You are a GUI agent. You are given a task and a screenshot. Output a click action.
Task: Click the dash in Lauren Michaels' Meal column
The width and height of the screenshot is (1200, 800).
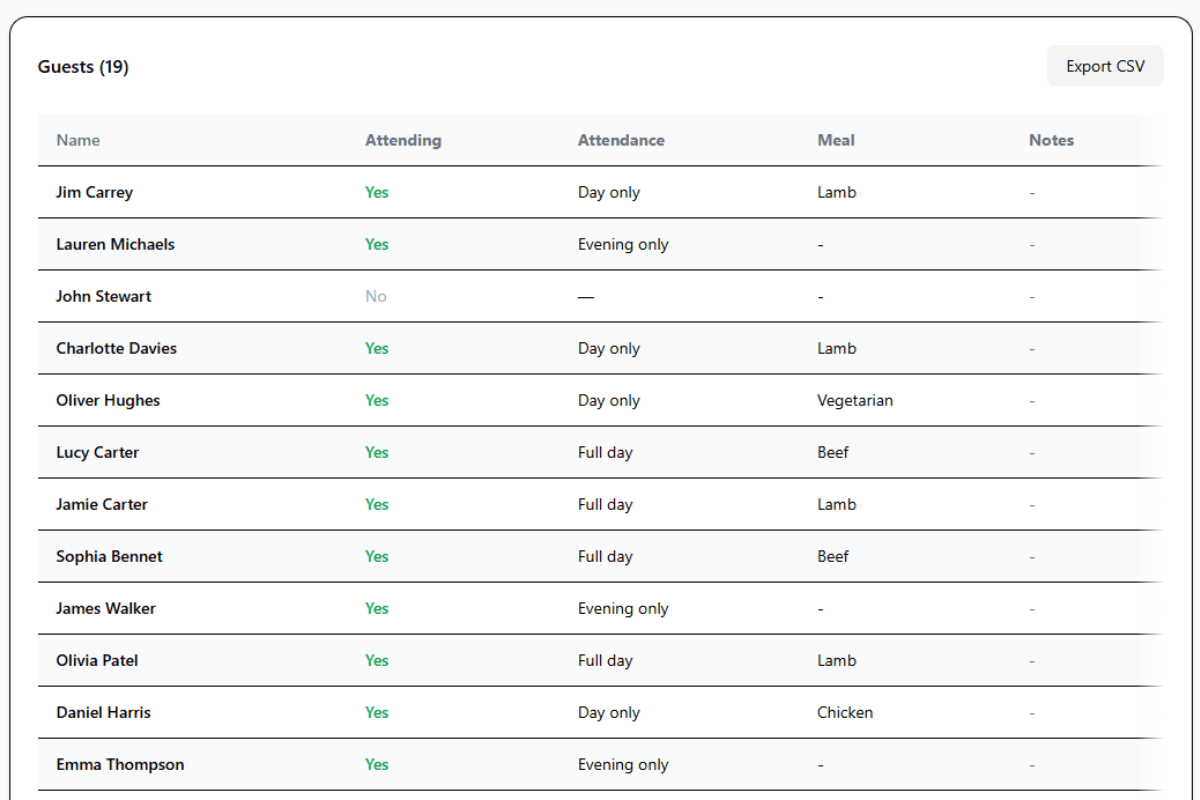click(819, 244)
